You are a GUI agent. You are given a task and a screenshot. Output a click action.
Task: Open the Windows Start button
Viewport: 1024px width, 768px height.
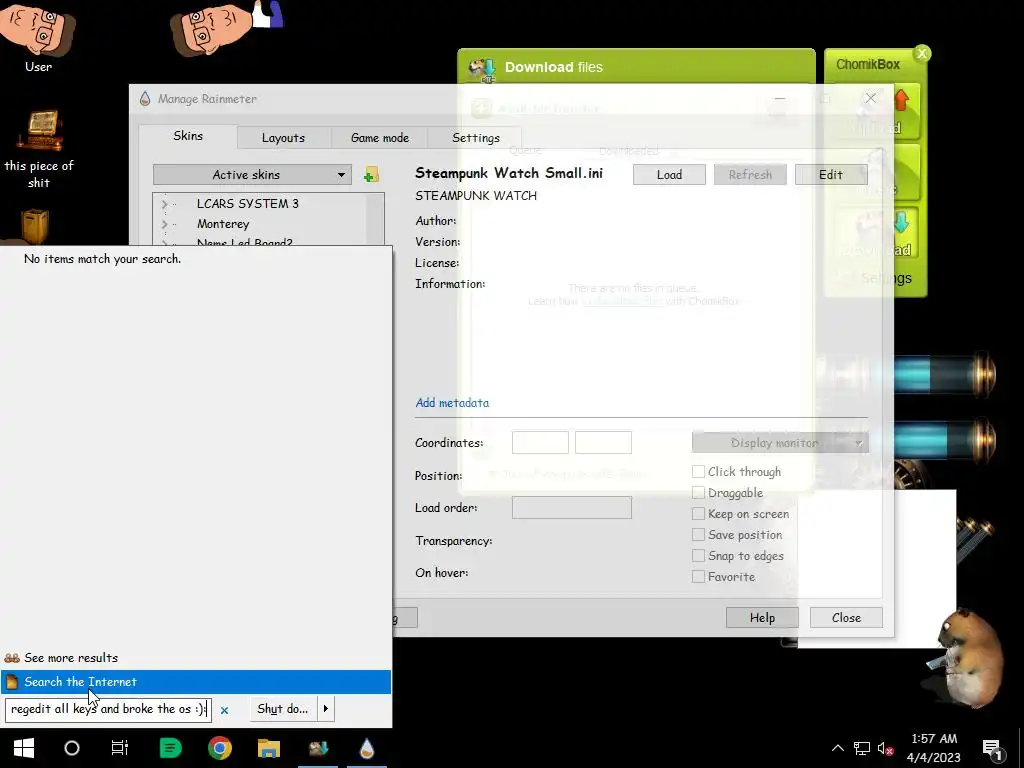point(24,748)
